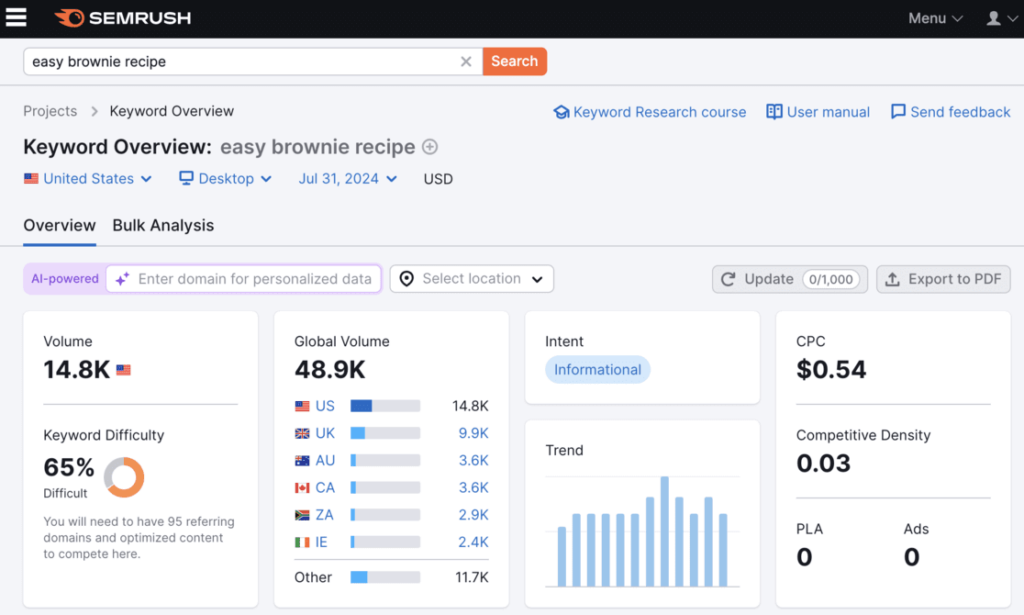Open the Desktop device dropdown
This screenshot has width=1024, height=615.
225,178
